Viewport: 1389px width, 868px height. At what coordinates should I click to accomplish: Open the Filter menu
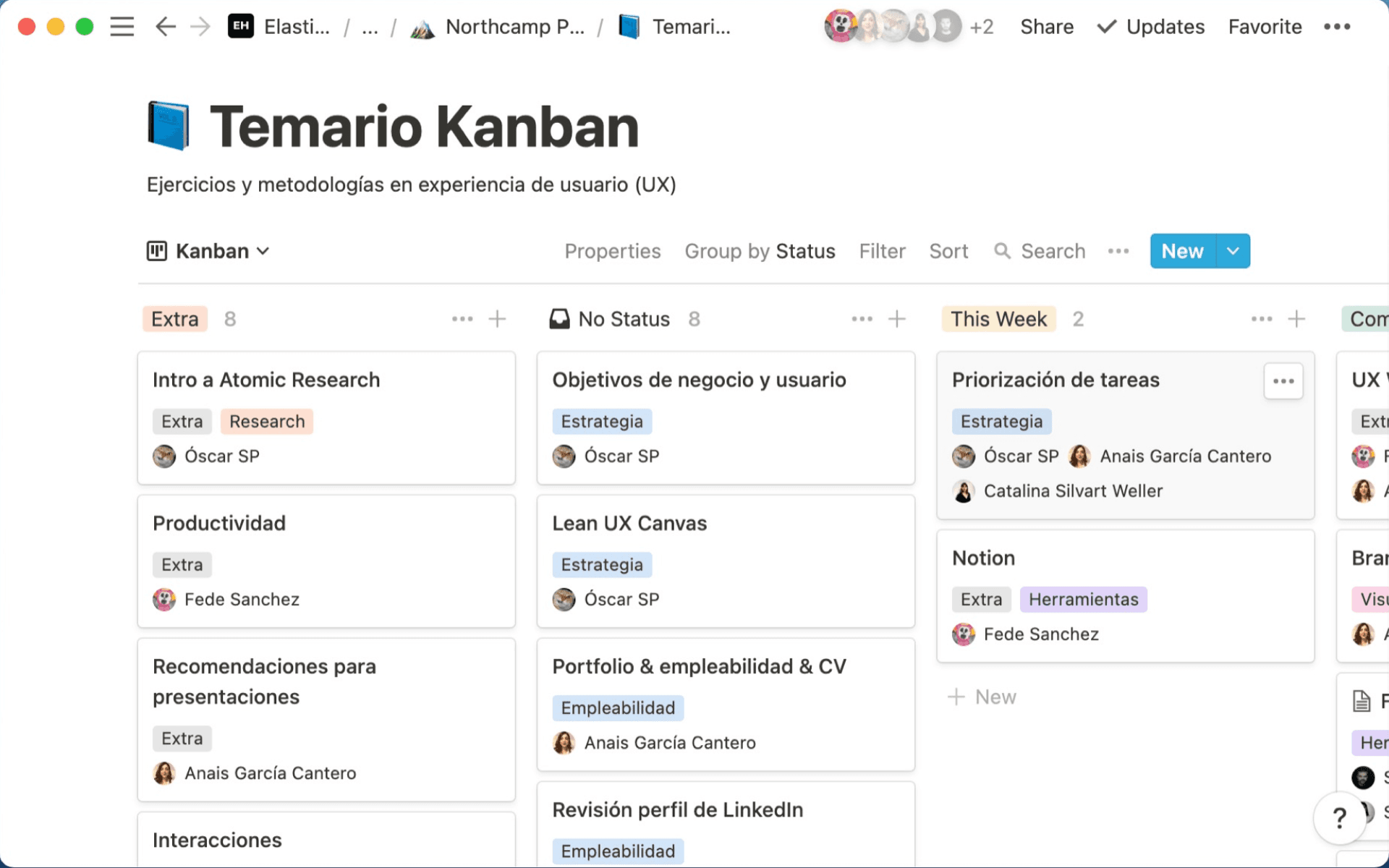882,251
